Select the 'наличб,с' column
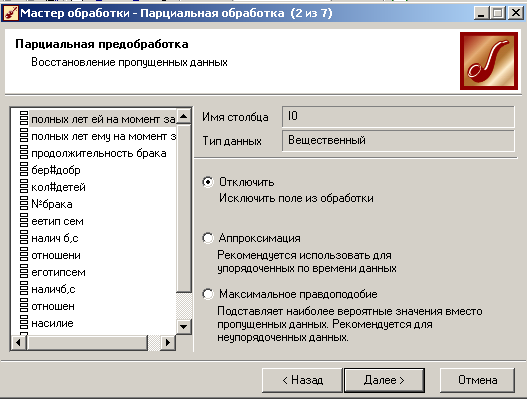The width and height of the screenshot is (527, 399). 53,289
